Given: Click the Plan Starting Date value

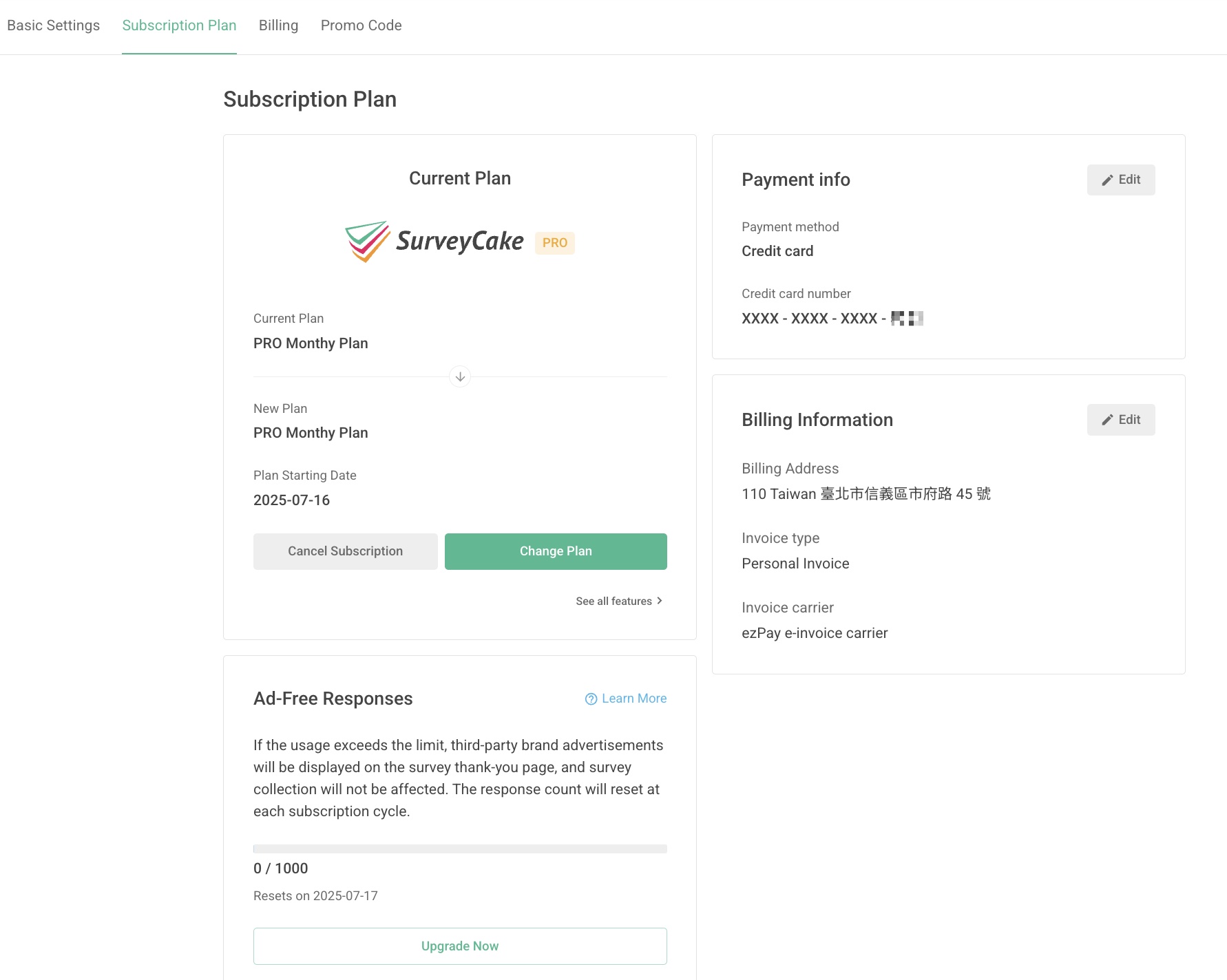Looking at the screenshot, I should [291, 500].
